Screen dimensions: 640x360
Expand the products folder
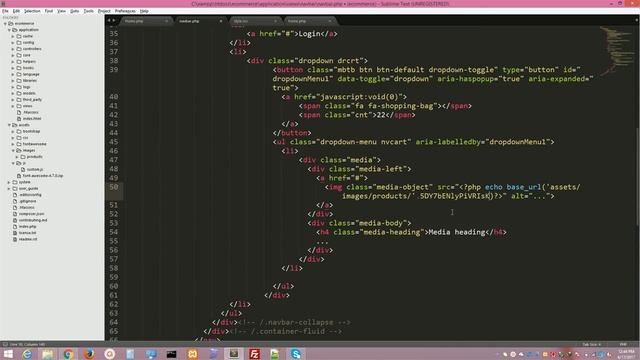17,157
